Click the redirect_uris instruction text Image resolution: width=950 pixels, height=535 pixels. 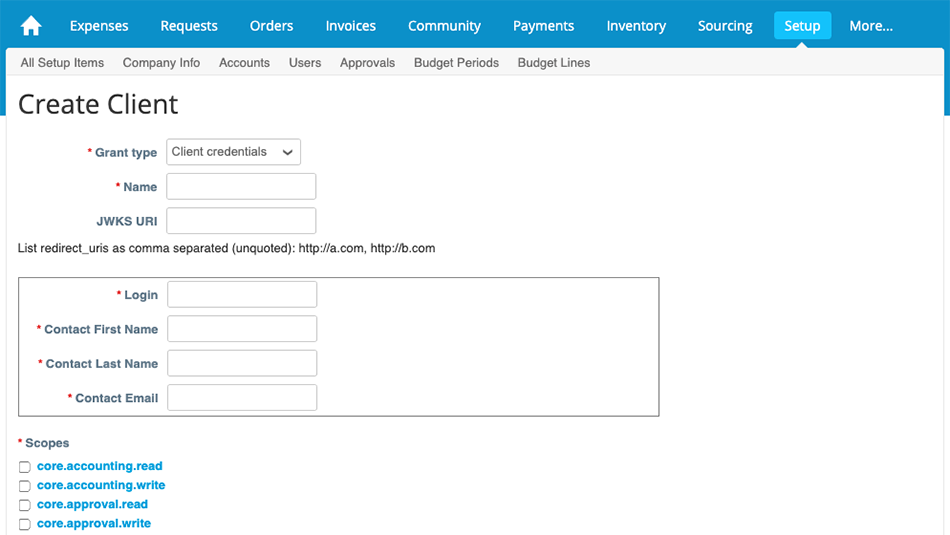(x=227, y=248)
